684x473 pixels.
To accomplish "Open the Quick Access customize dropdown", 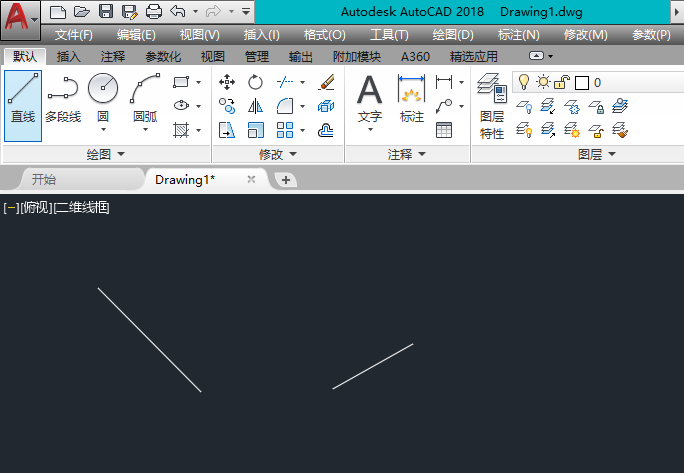I will (x=246, y=11).
